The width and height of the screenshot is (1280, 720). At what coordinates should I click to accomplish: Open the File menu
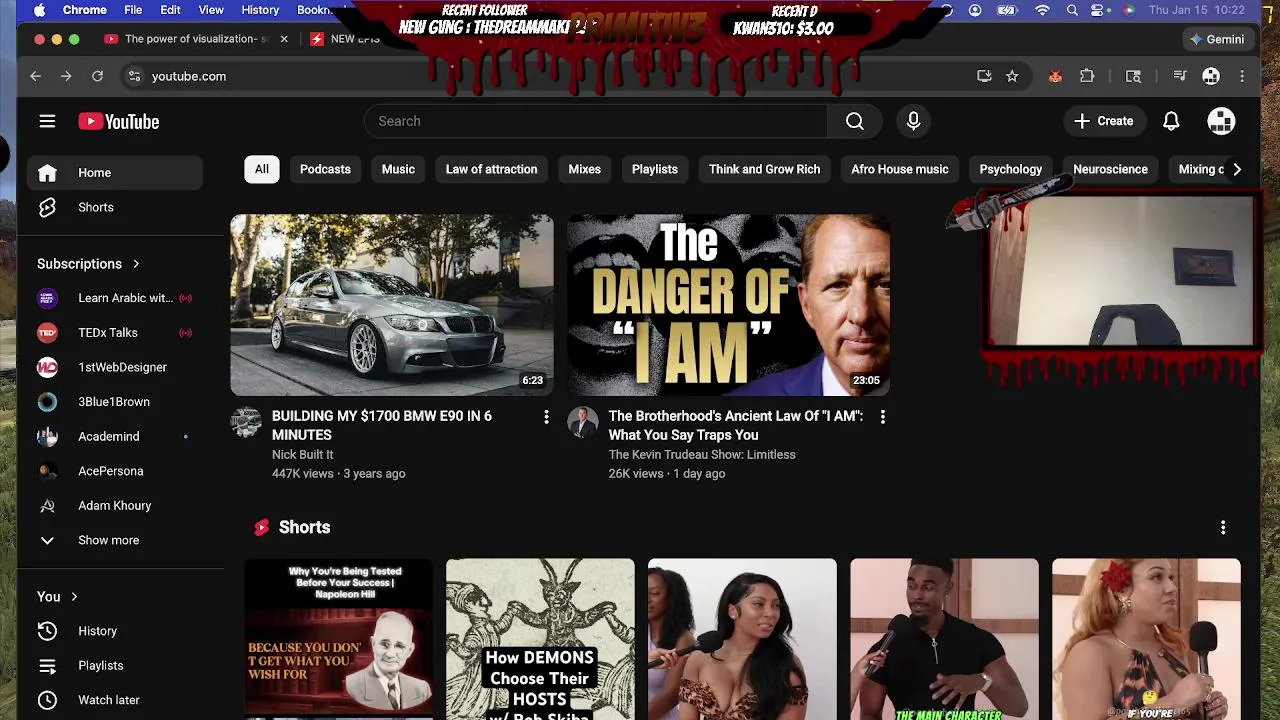tap(133, 10)
